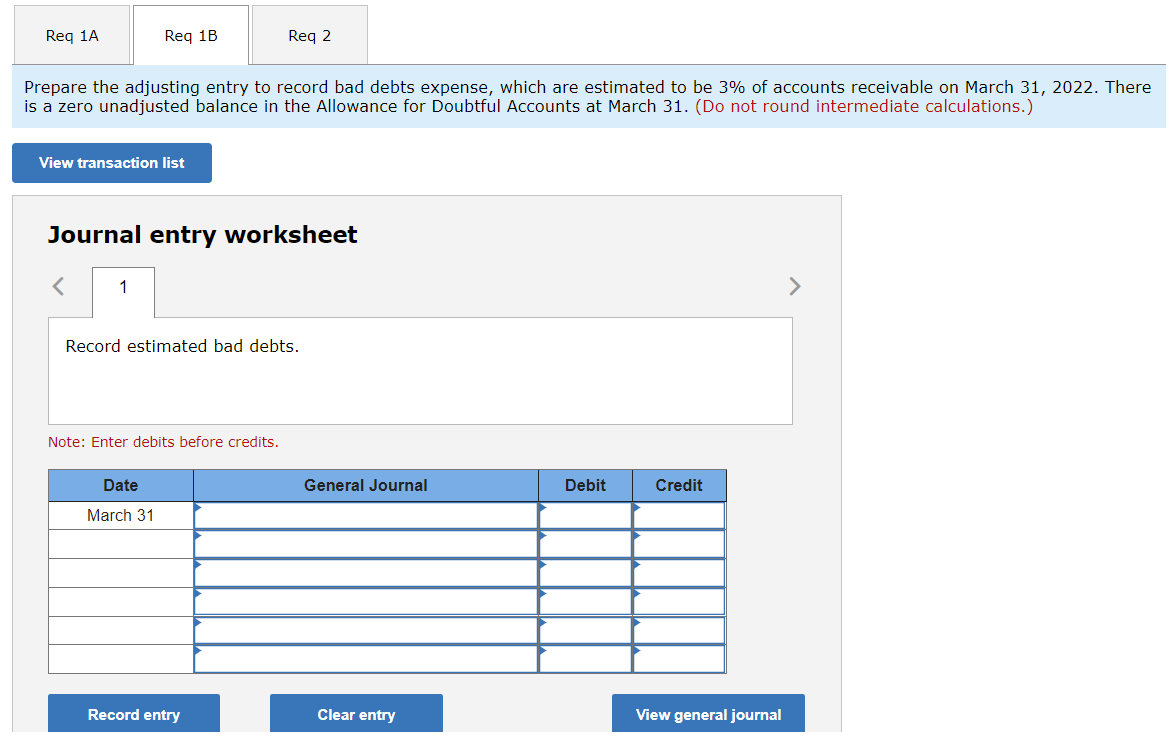Click the Debit field in the sixth row
The width and height of the screenshot is (1173, 738).
coord(586,659)
